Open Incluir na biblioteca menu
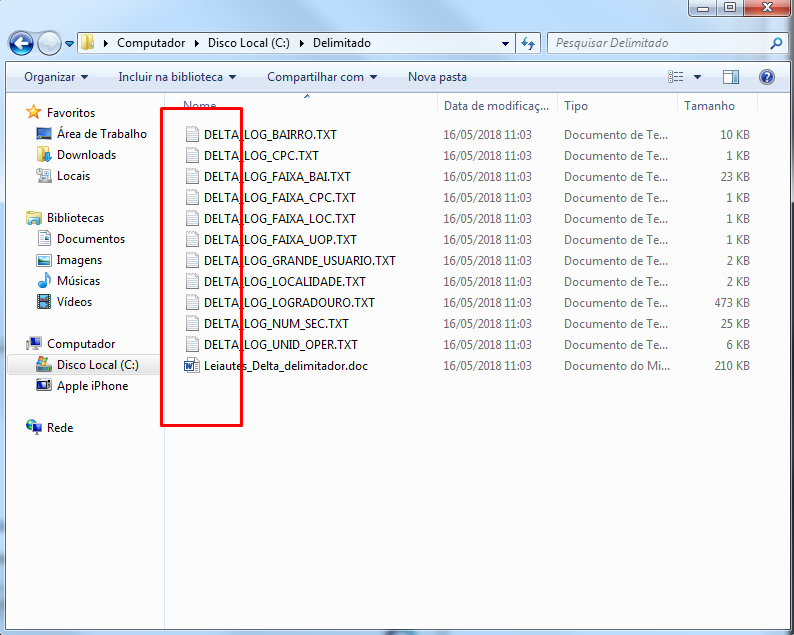Screen dimensions: 794x635 coord(177,77)
